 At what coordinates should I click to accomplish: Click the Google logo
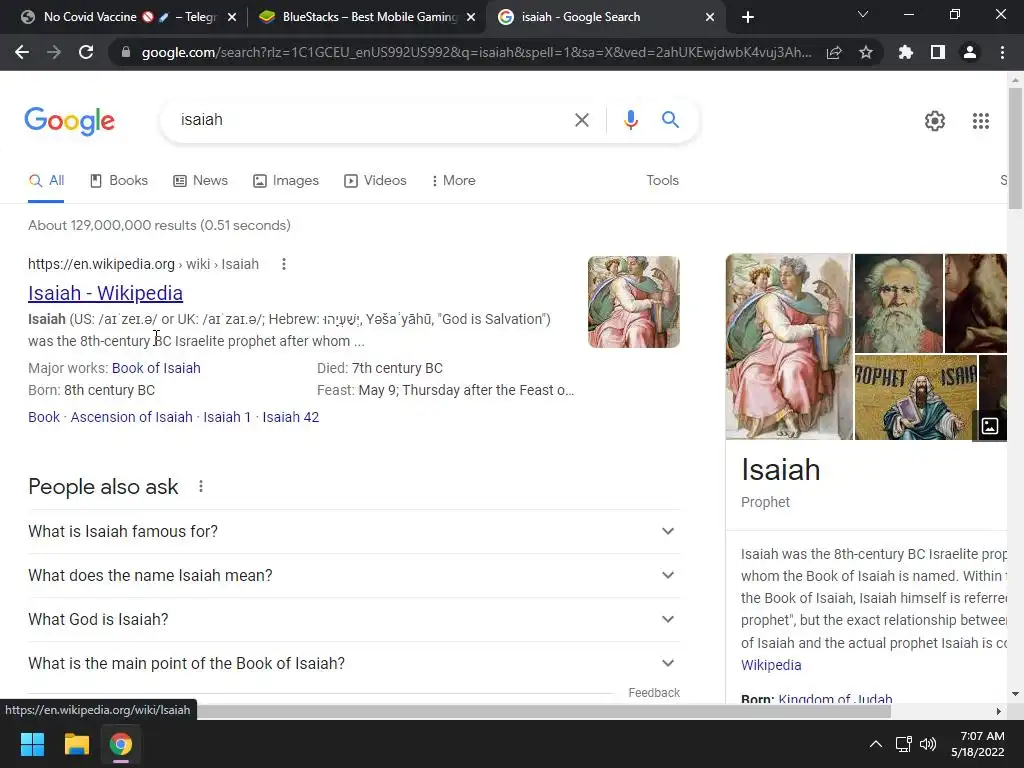(x=69, y=121)
